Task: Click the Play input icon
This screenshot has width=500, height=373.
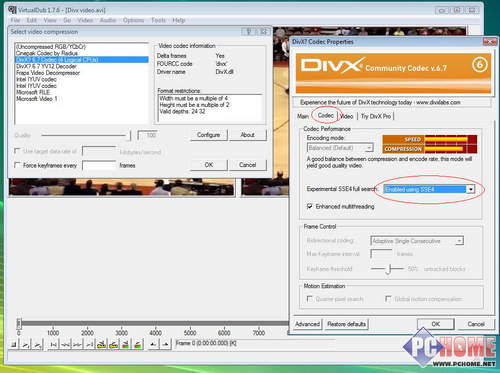Action: [x=26, y=344]
